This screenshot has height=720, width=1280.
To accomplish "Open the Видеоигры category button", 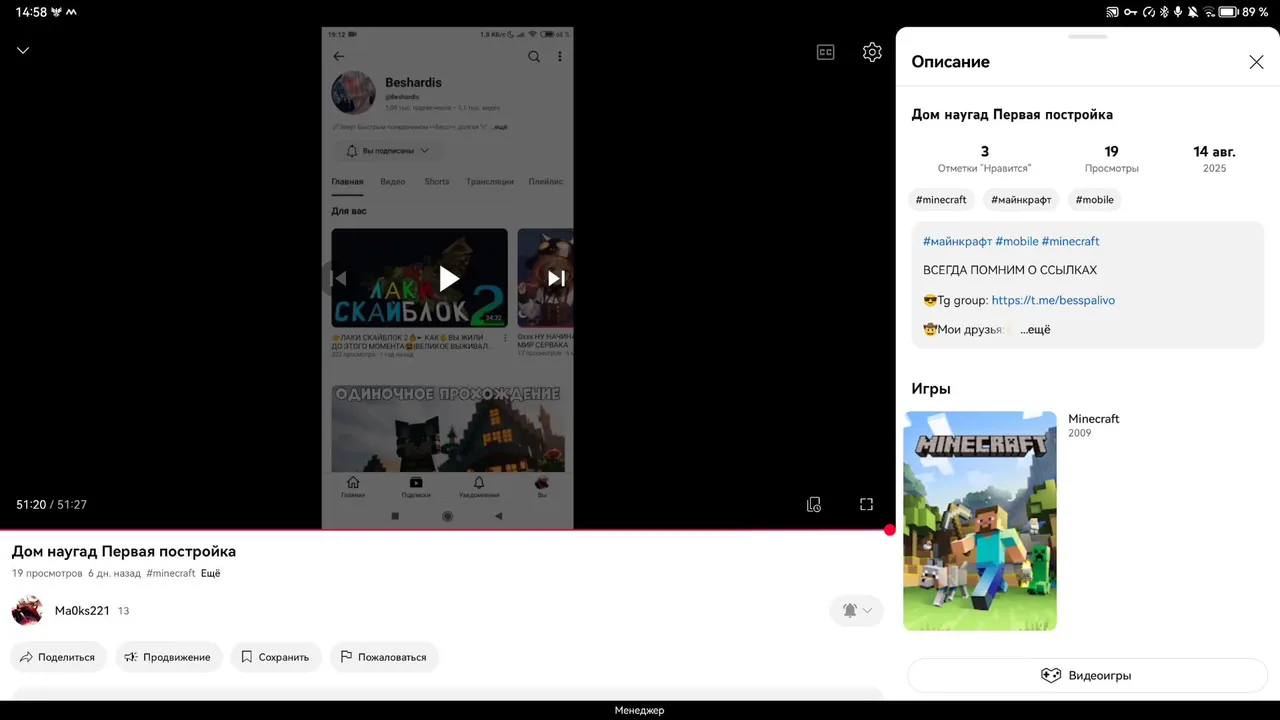I will [1087, 675].
